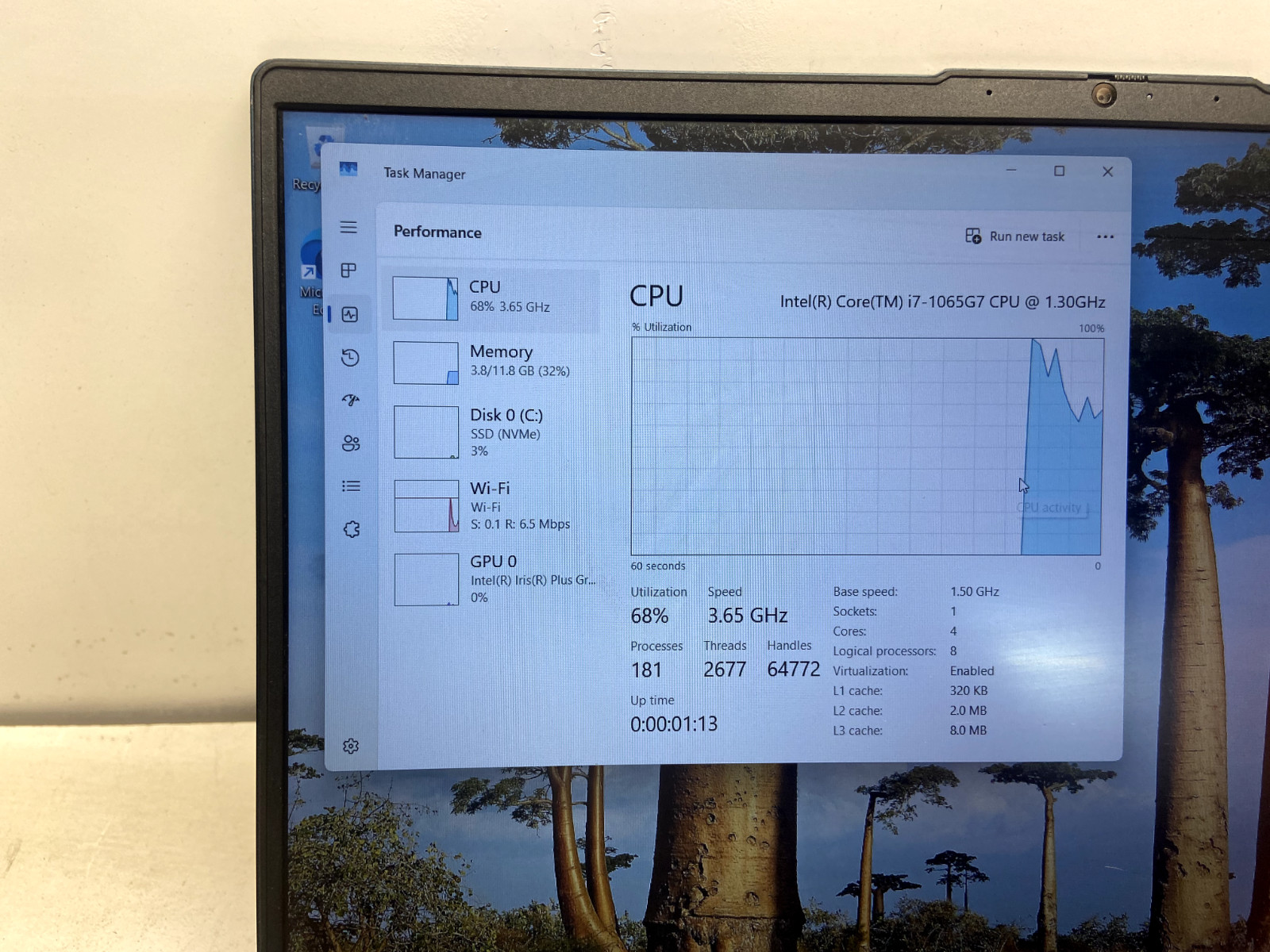Viewport: 1270px width, 952px height.
Task: Select the Performance page icon
Action: (x=350, y=315)
